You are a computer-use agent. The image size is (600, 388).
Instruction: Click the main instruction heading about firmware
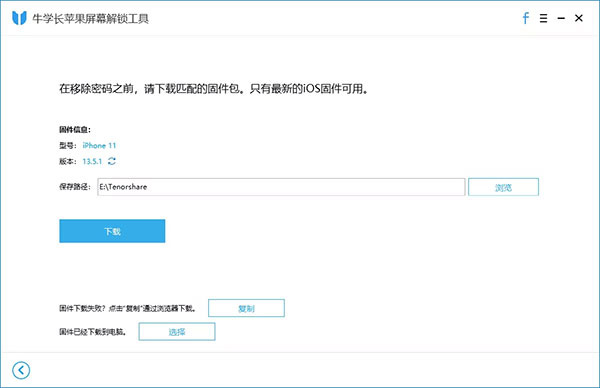214,89
